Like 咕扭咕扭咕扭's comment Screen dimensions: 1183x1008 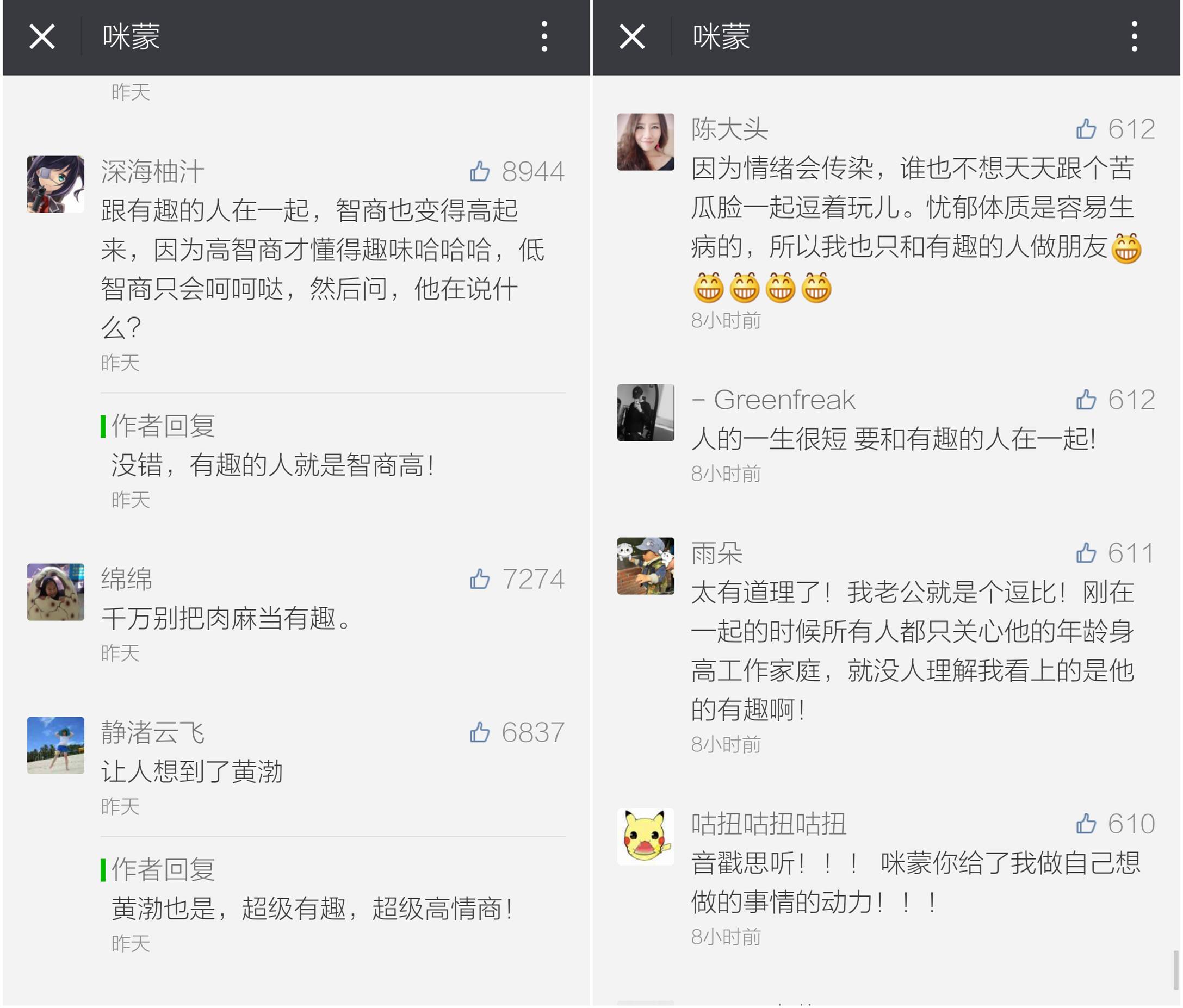pos(1086,823)
